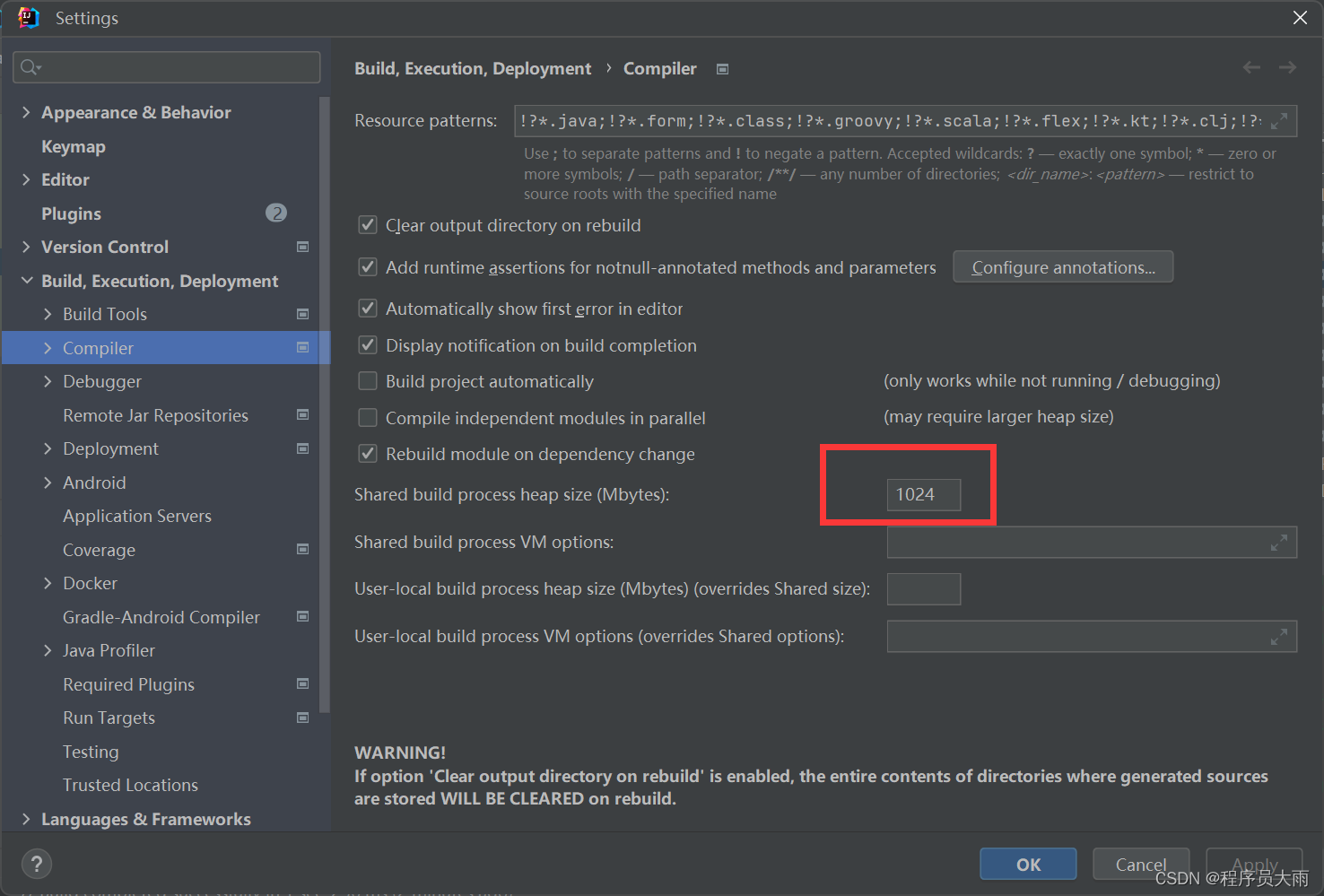1324x896 pixels.
Task: Click the Configure annotations button
Action: click(x=1063, y=266)
